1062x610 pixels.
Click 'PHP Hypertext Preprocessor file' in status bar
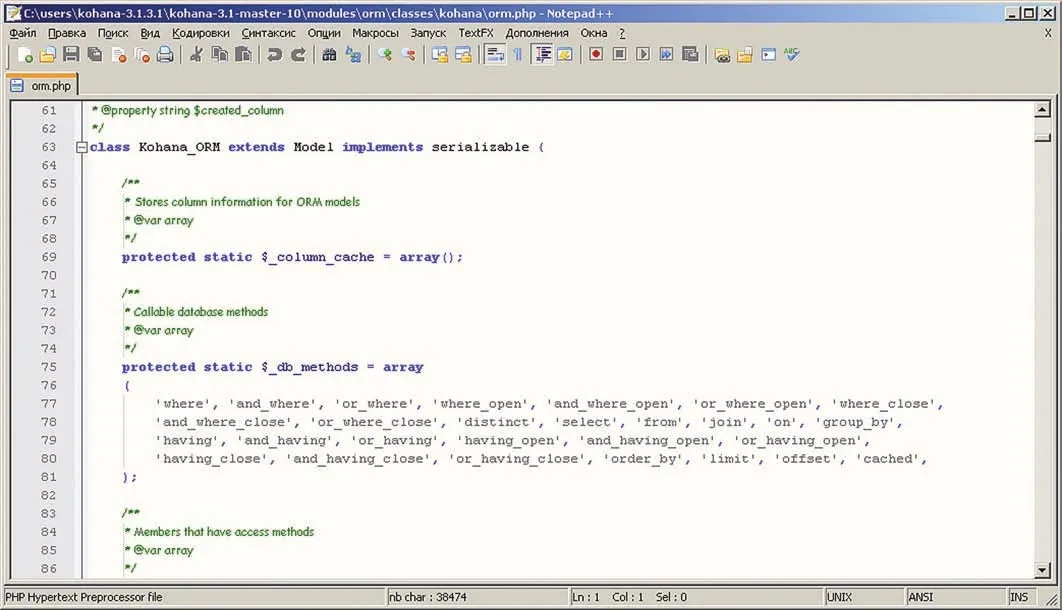pos(194,597)
